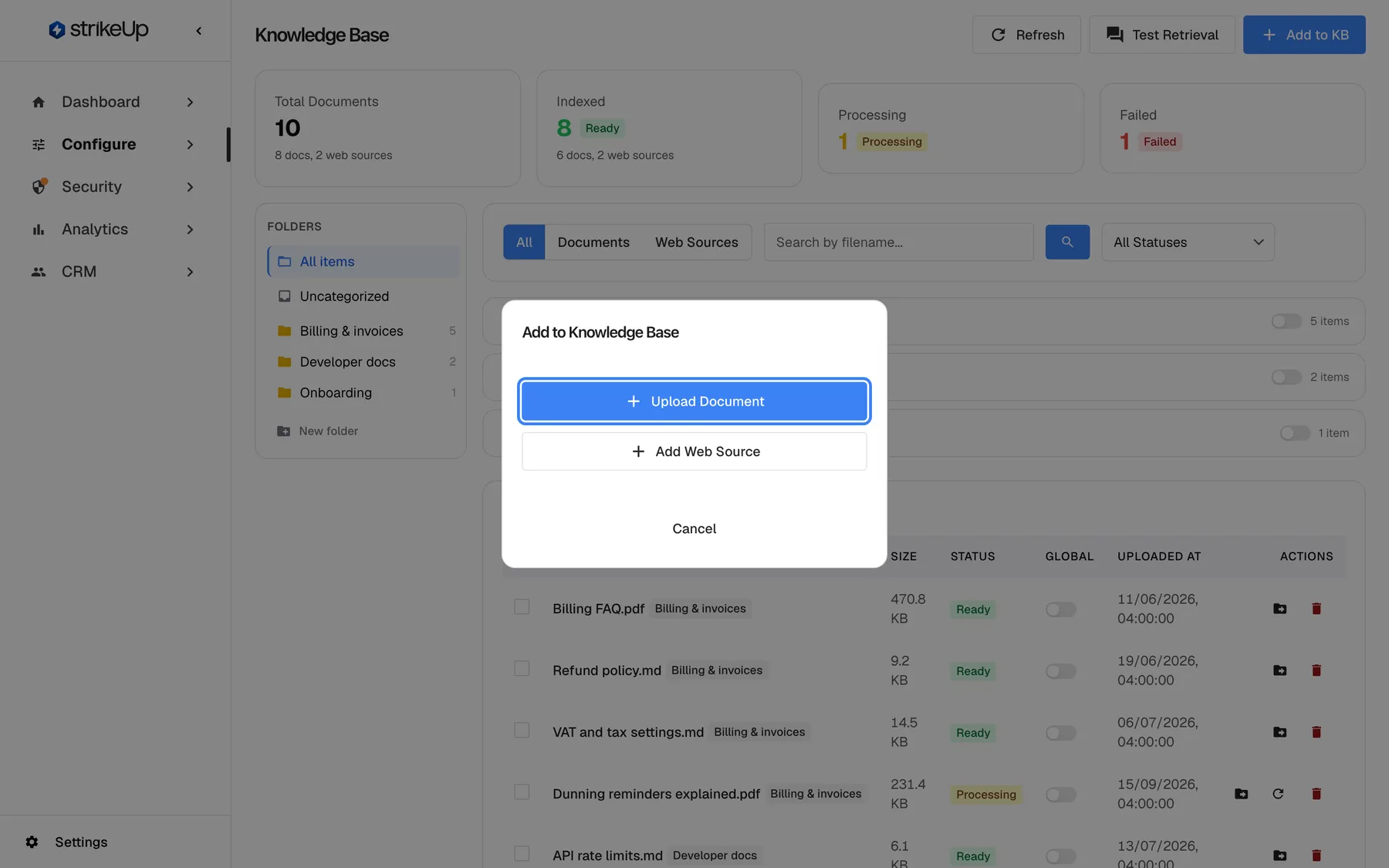Choose Upload Document in the dialog
The width and height of the screenshot is (1389, 868).
point(694,401)
